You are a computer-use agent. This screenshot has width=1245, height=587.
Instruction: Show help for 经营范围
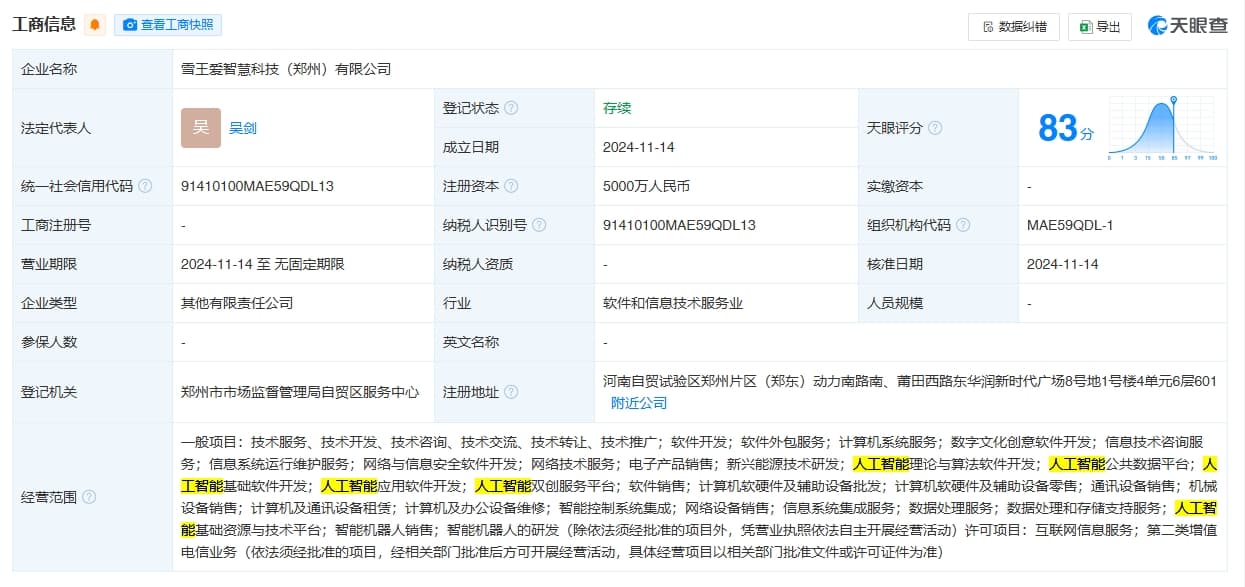point(89,497)
